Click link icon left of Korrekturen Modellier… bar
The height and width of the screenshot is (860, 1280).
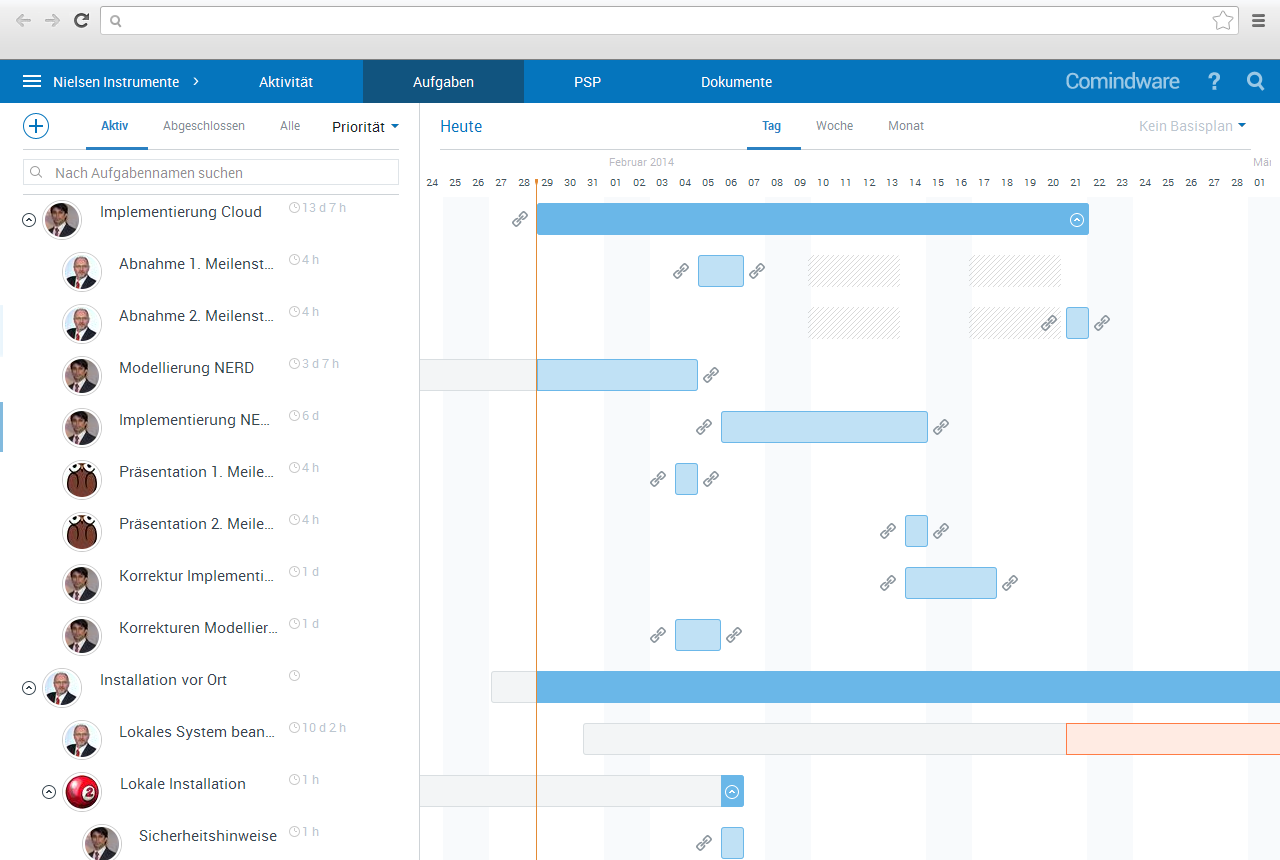coord(658,635)
